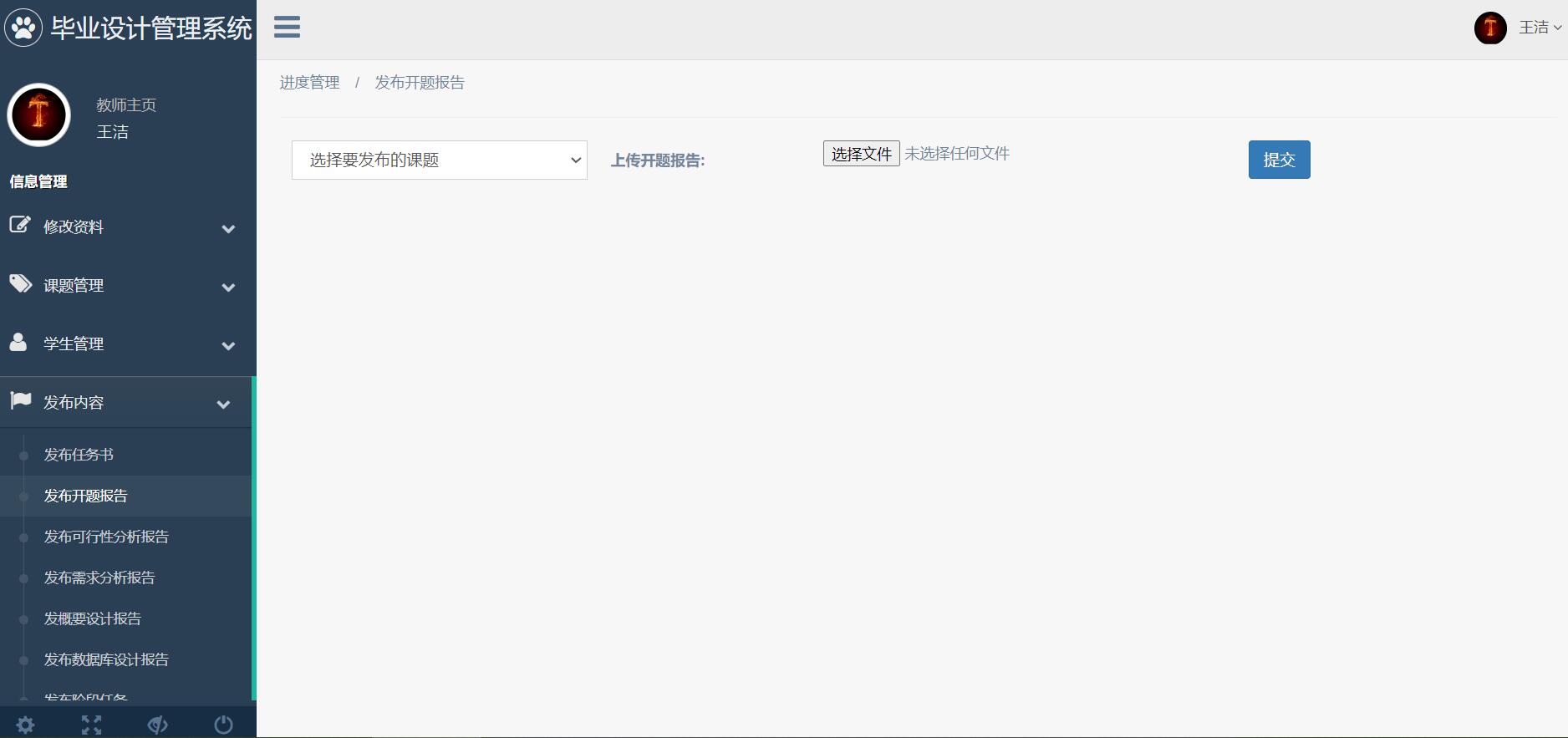Click 选择文件 file chooser button
Image resolution: width=1568 pixels, height=738 pixels.
point(861,154)
